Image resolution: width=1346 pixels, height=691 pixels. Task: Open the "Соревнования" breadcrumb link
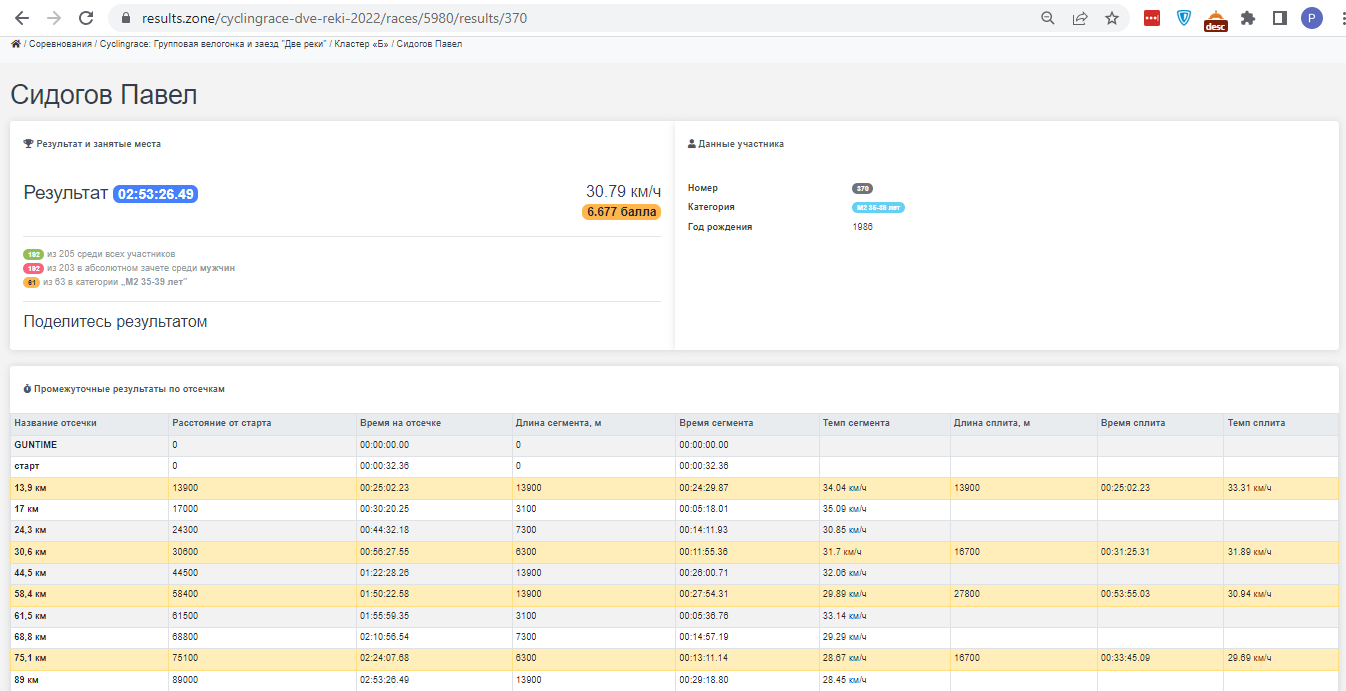[x=60, y=44]
